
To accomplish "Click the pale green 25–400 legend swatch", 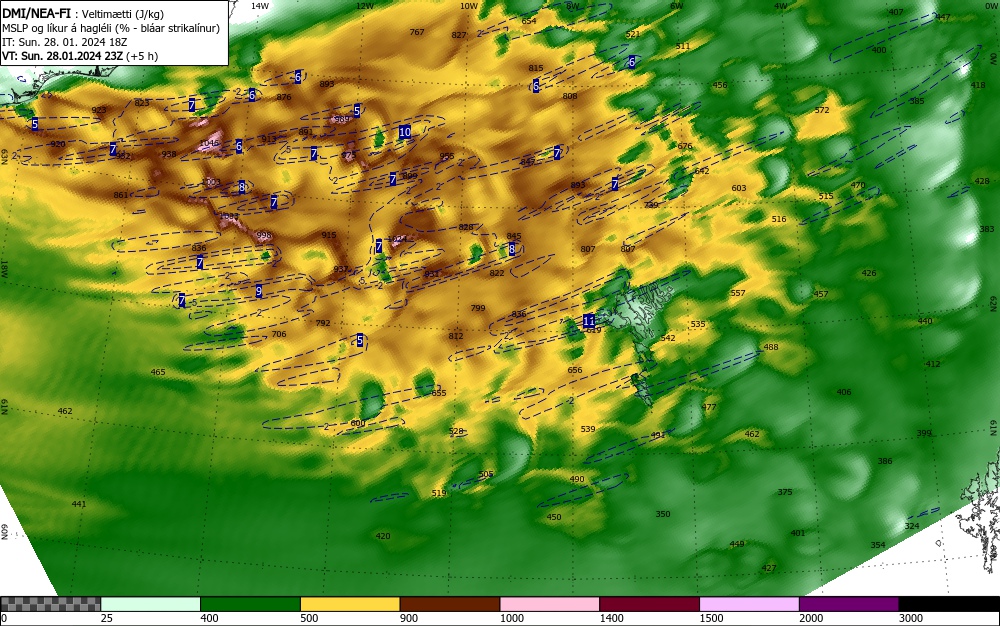I will (x=151, y=604).
